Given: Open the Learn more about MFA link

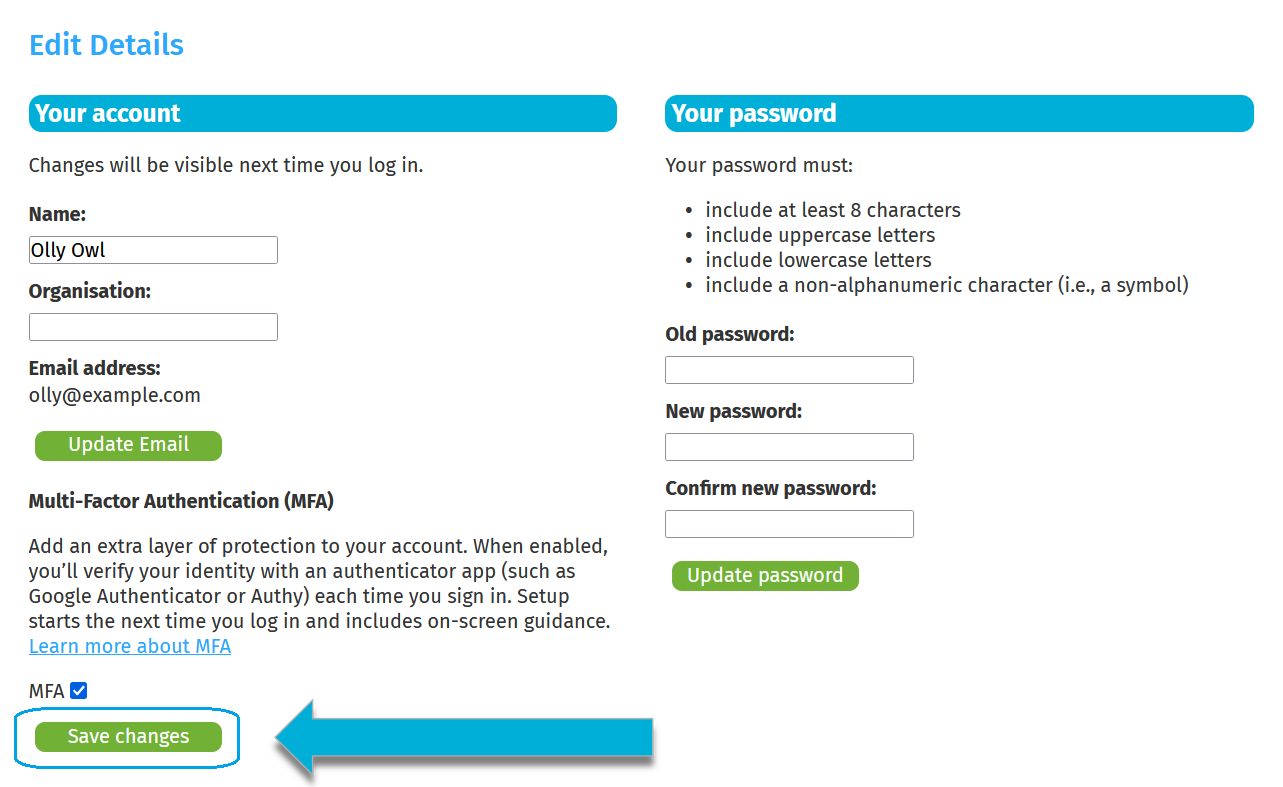Looking at the screenshot, I should (130, 646).
